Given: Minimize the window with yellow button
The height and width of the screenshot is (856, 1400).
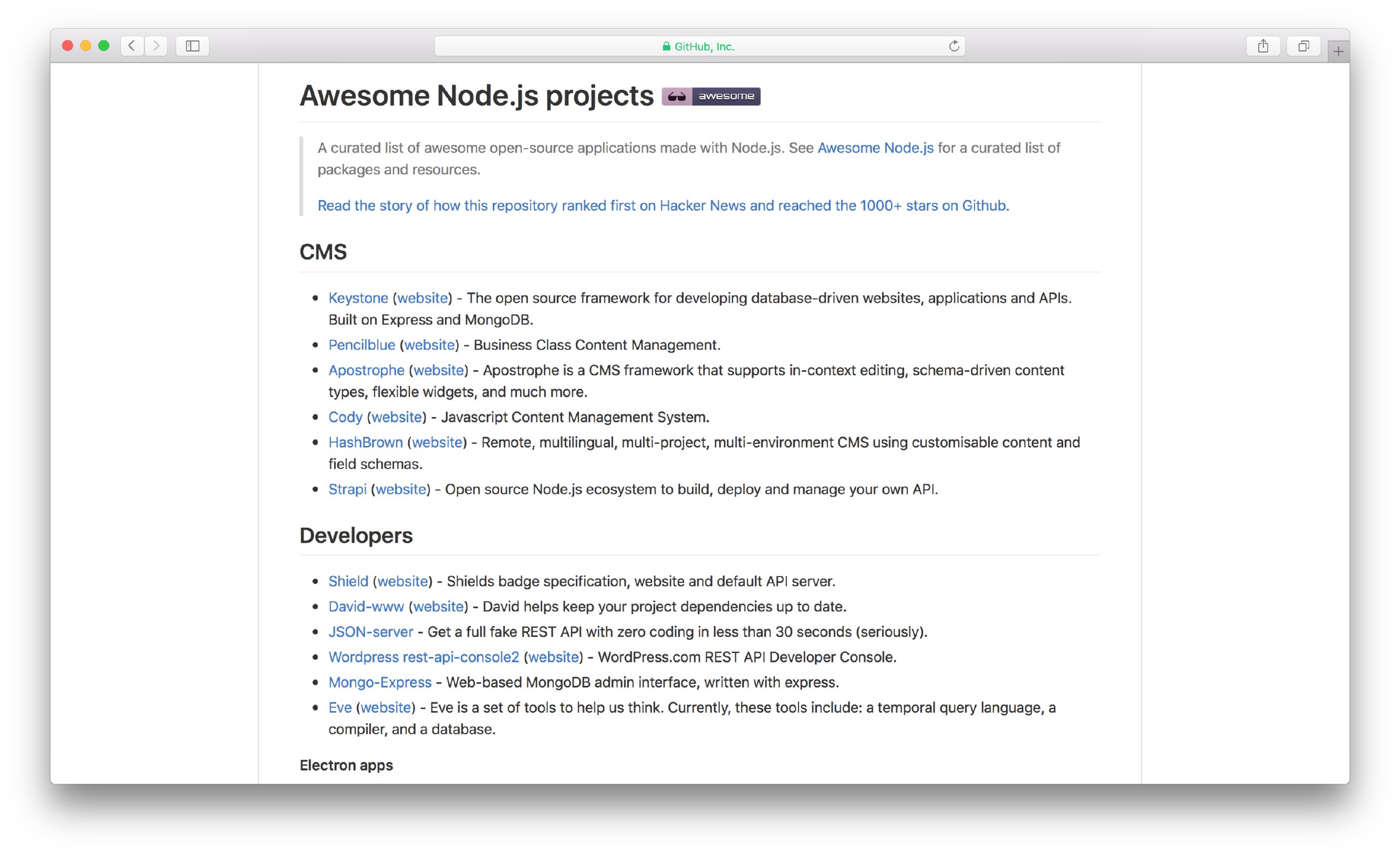Looking at the screenshot, I should (x=86, y=45).
